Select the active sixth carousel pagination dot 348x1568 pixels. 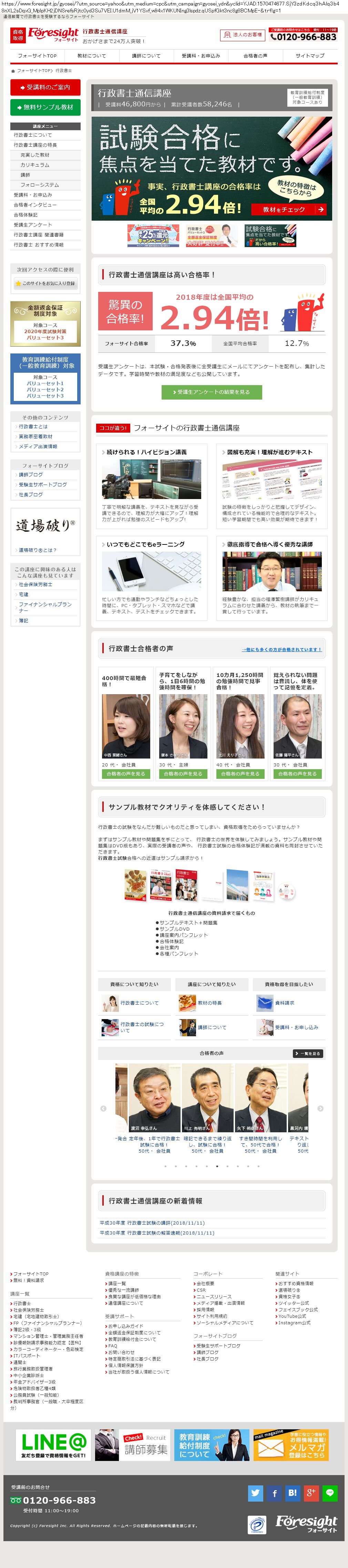(217, 1167)
